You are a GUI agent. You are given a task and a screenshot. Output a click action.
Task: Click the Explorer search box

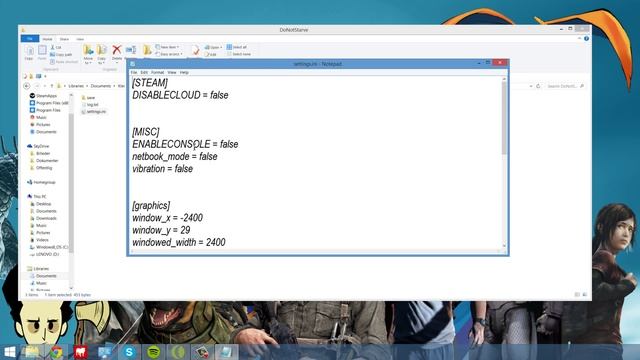pos(565,86)
